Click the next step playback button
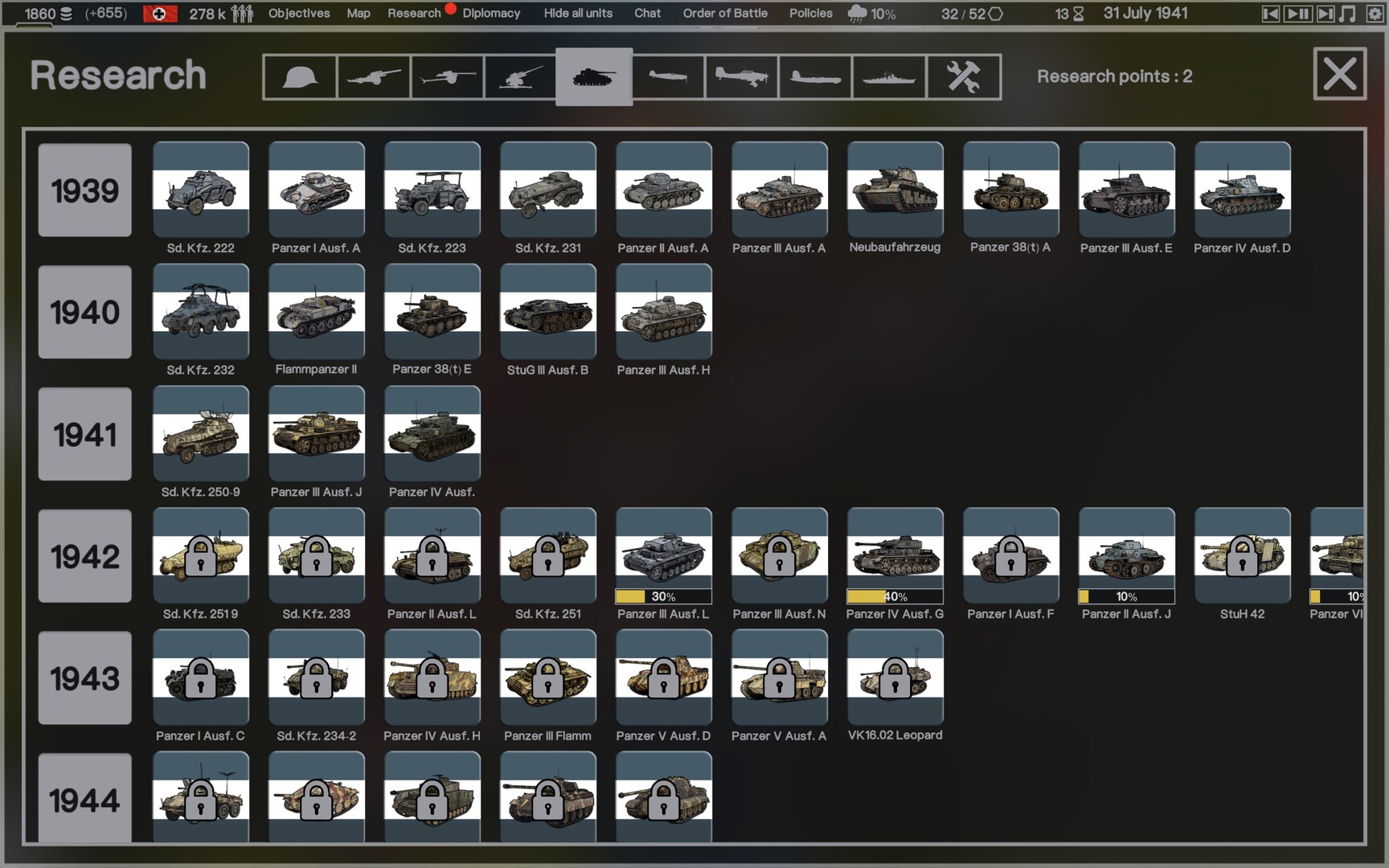This screenshot has width=1389, height=868. tap(1325, 14)
